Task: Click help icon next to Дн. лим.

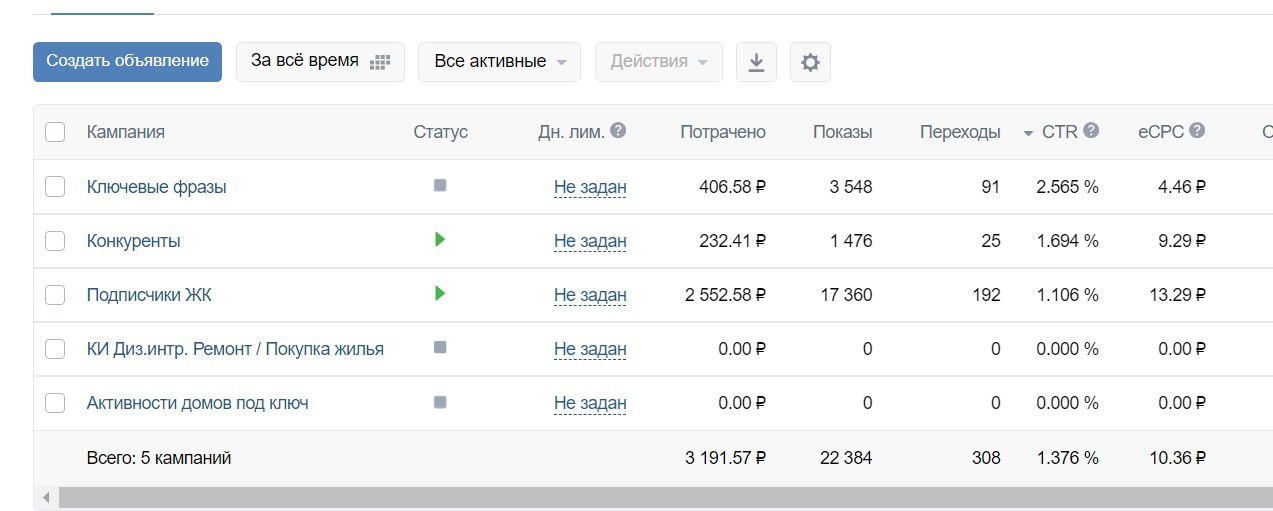Action: [x=618, y=130]
